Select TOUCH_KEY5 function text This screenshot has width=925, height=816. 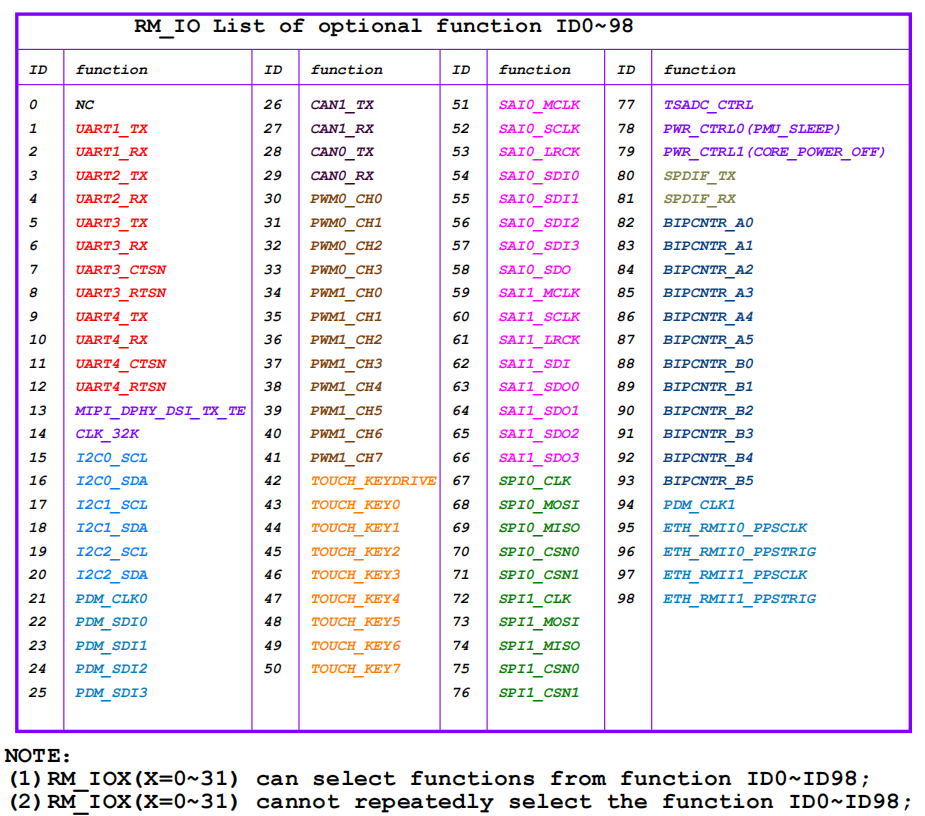tap(356, 622)
